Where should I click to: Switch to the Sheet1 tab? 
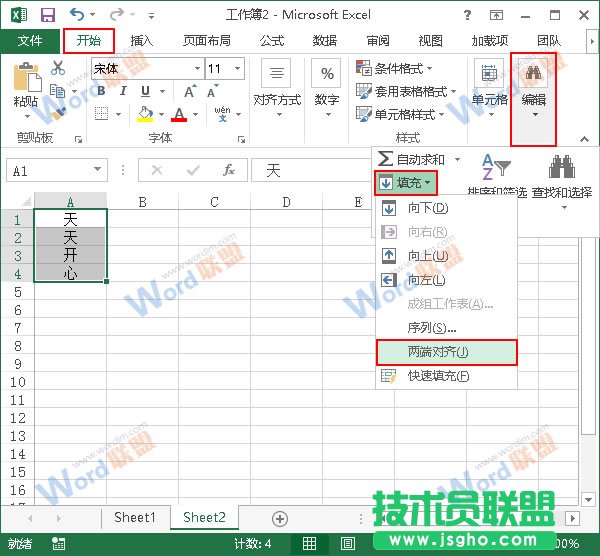[135, 517]
